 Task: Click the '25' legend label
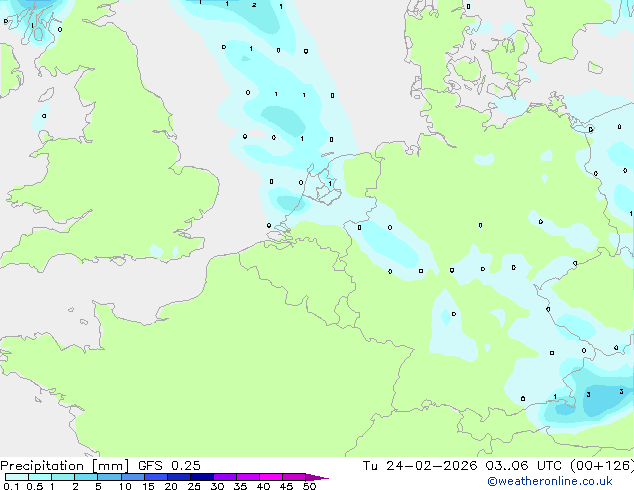pos(194,486)
